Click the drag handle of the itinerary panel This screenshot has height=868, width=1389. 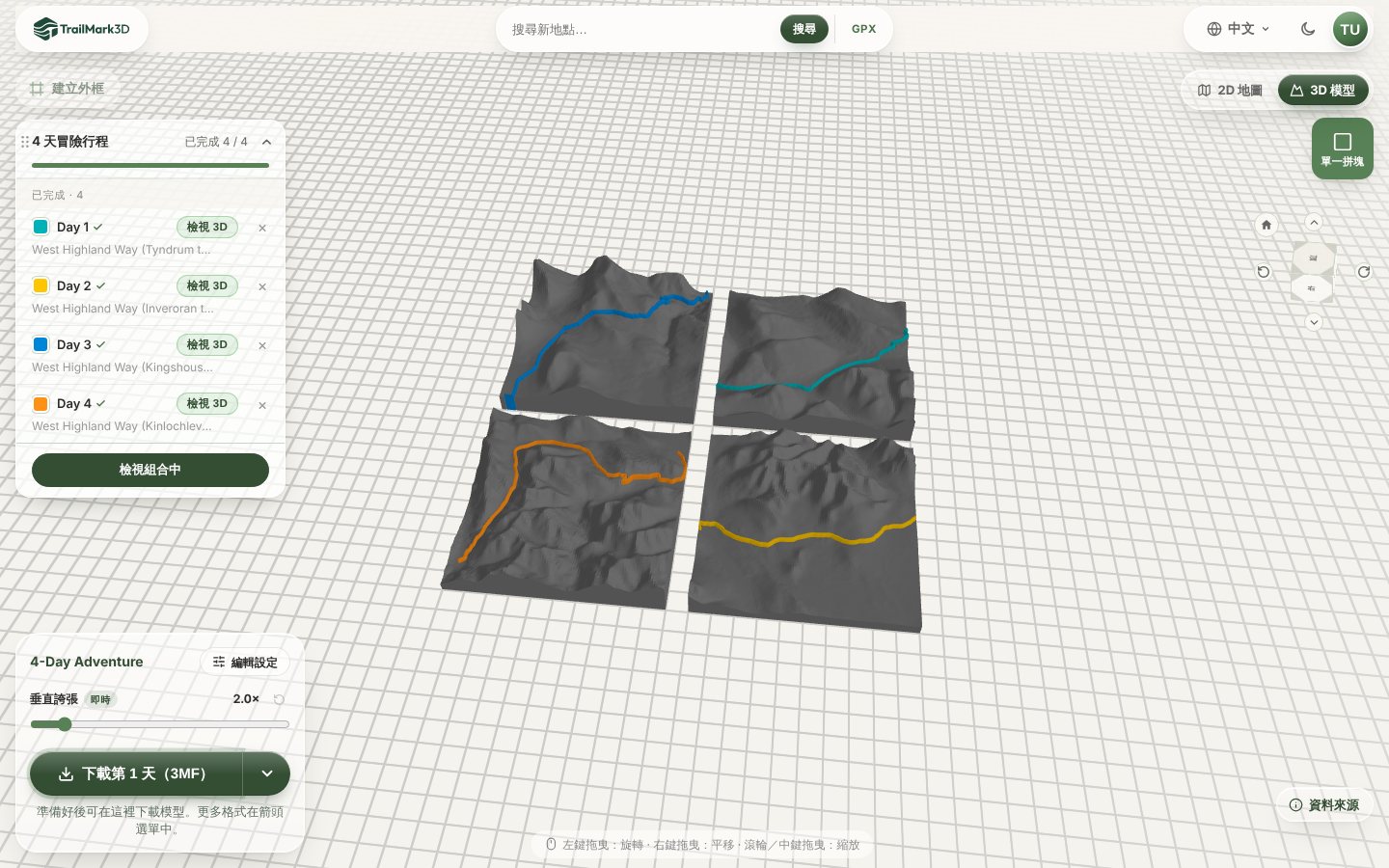24,142
